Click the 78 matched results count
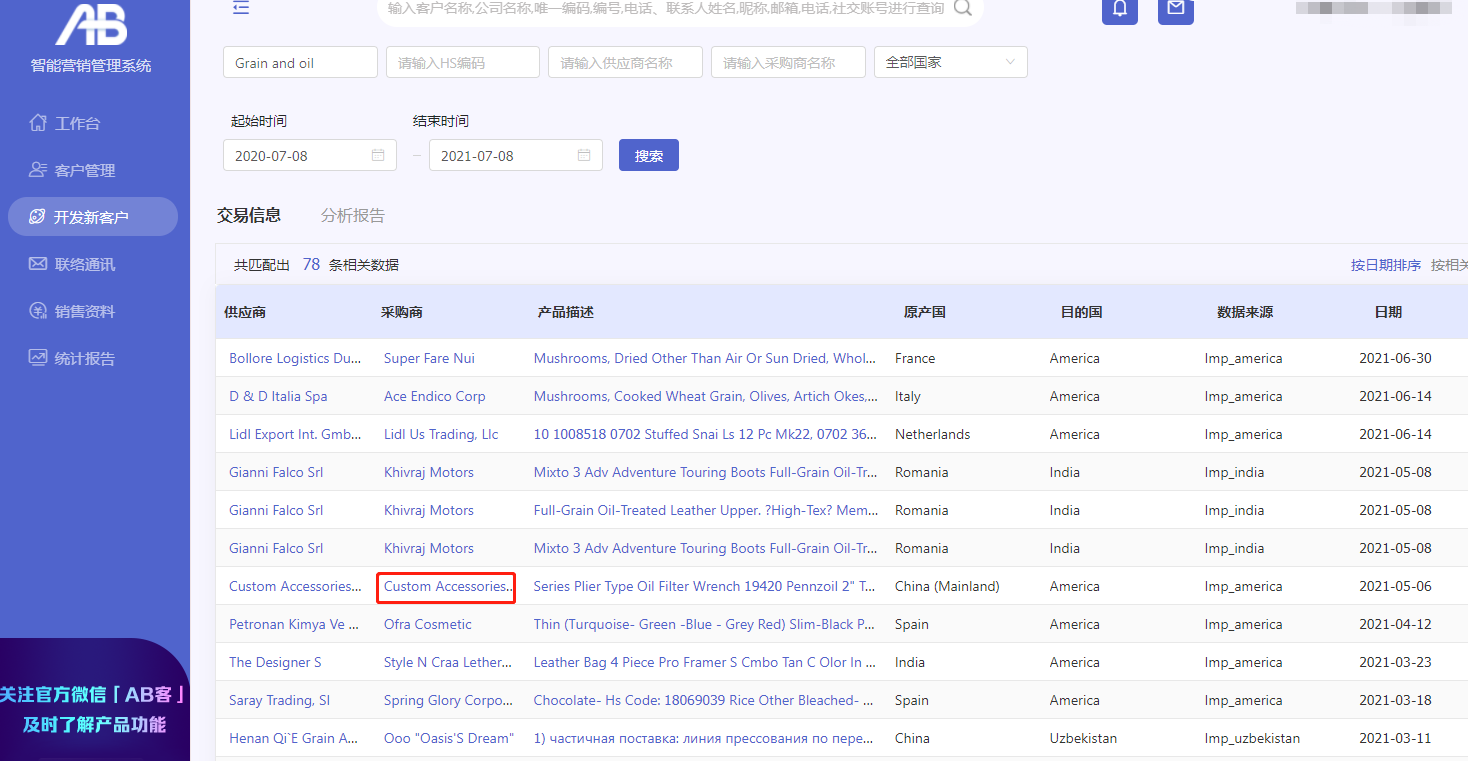The width and height of the screenshot is (1468, 761). tap(311, 264)
